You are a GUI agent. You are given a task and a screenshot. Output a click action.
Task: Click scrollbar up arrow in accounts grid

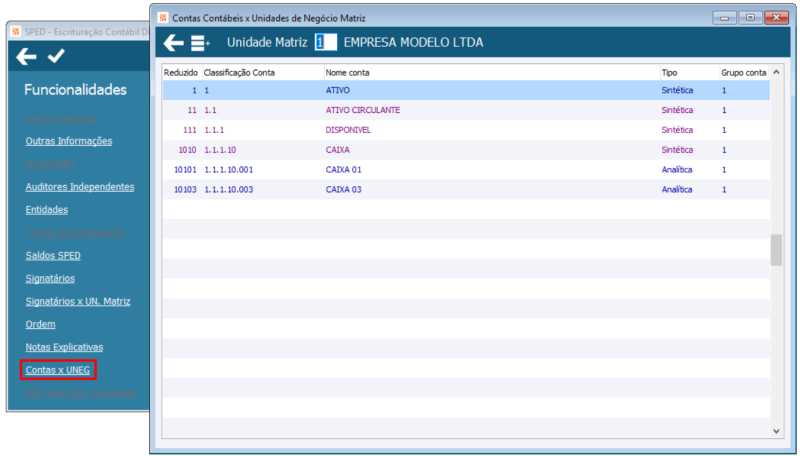[x=776, y=72]
